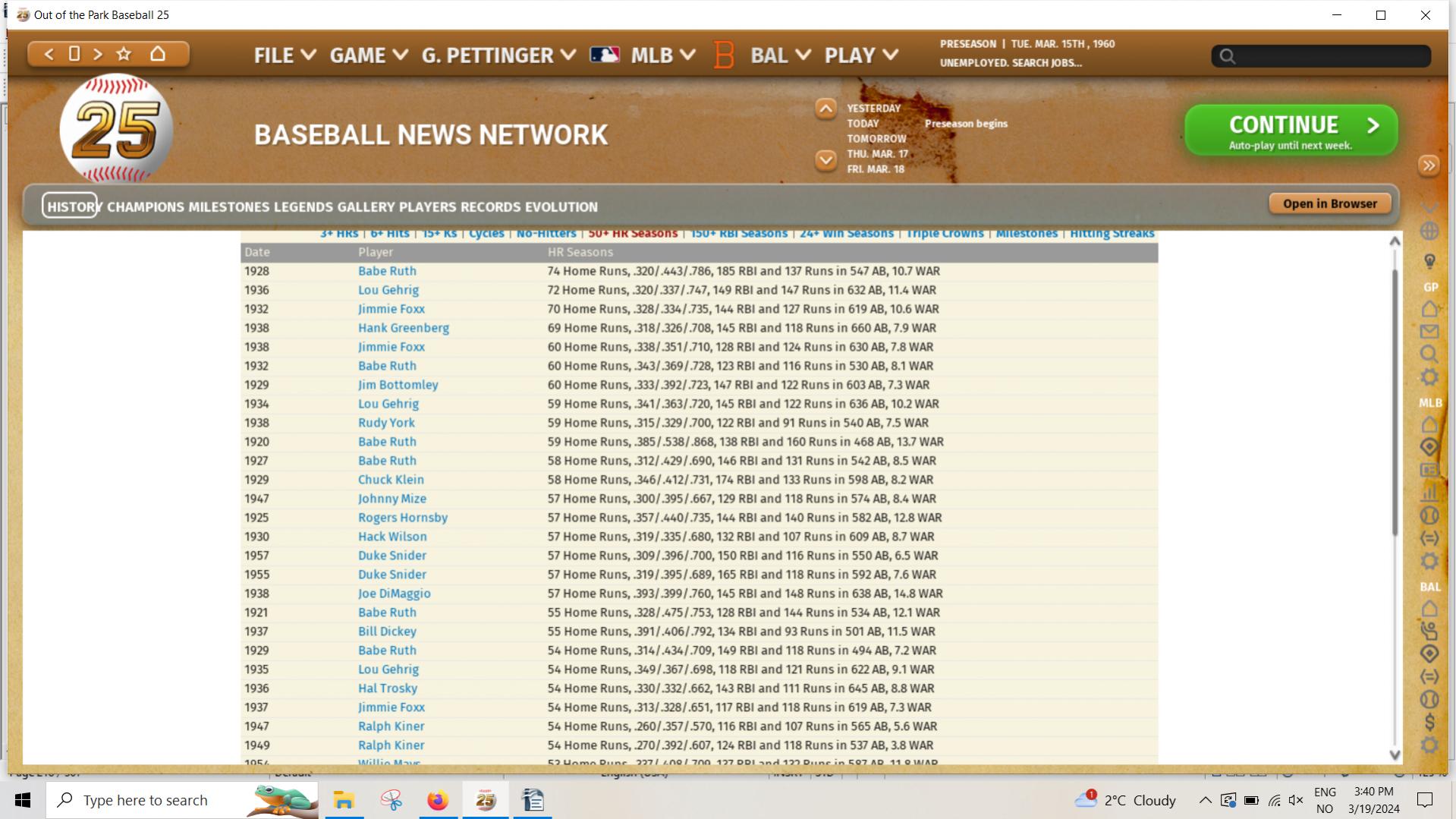Click the star bookmark icon
The width and height of the screenshot is (1456, 819).
click(124, 54)
